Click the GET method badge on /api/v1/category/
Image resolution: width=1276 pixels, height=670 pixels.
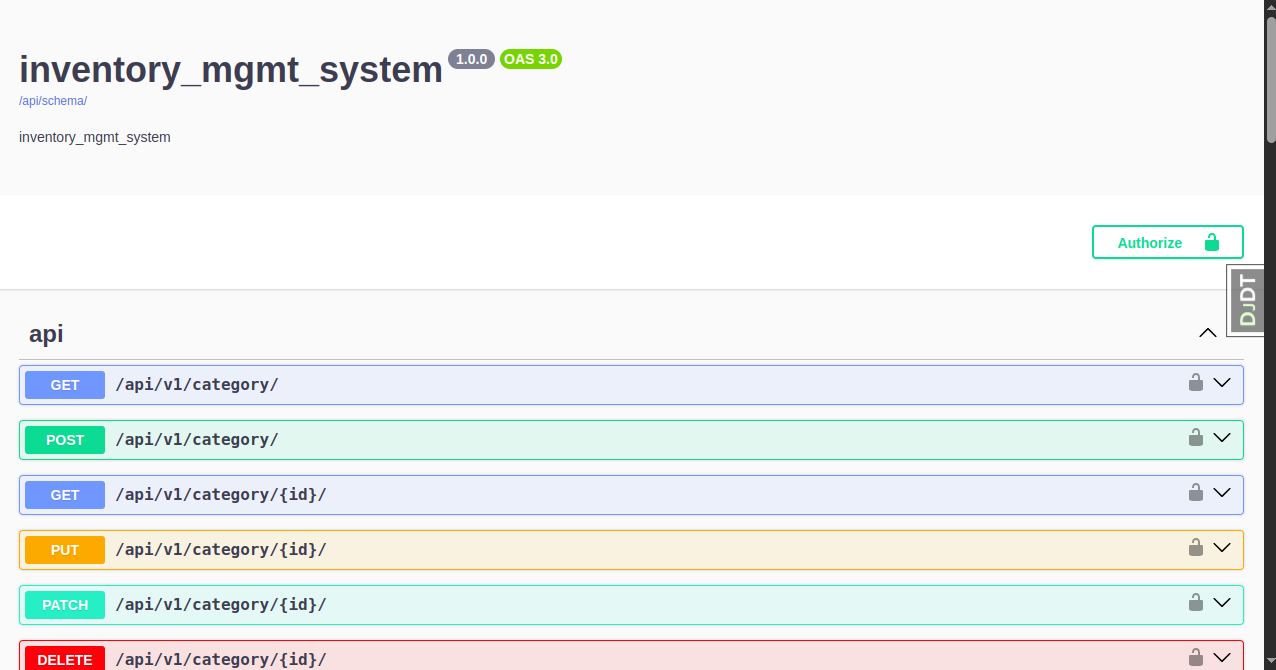[x=64, y=384]
